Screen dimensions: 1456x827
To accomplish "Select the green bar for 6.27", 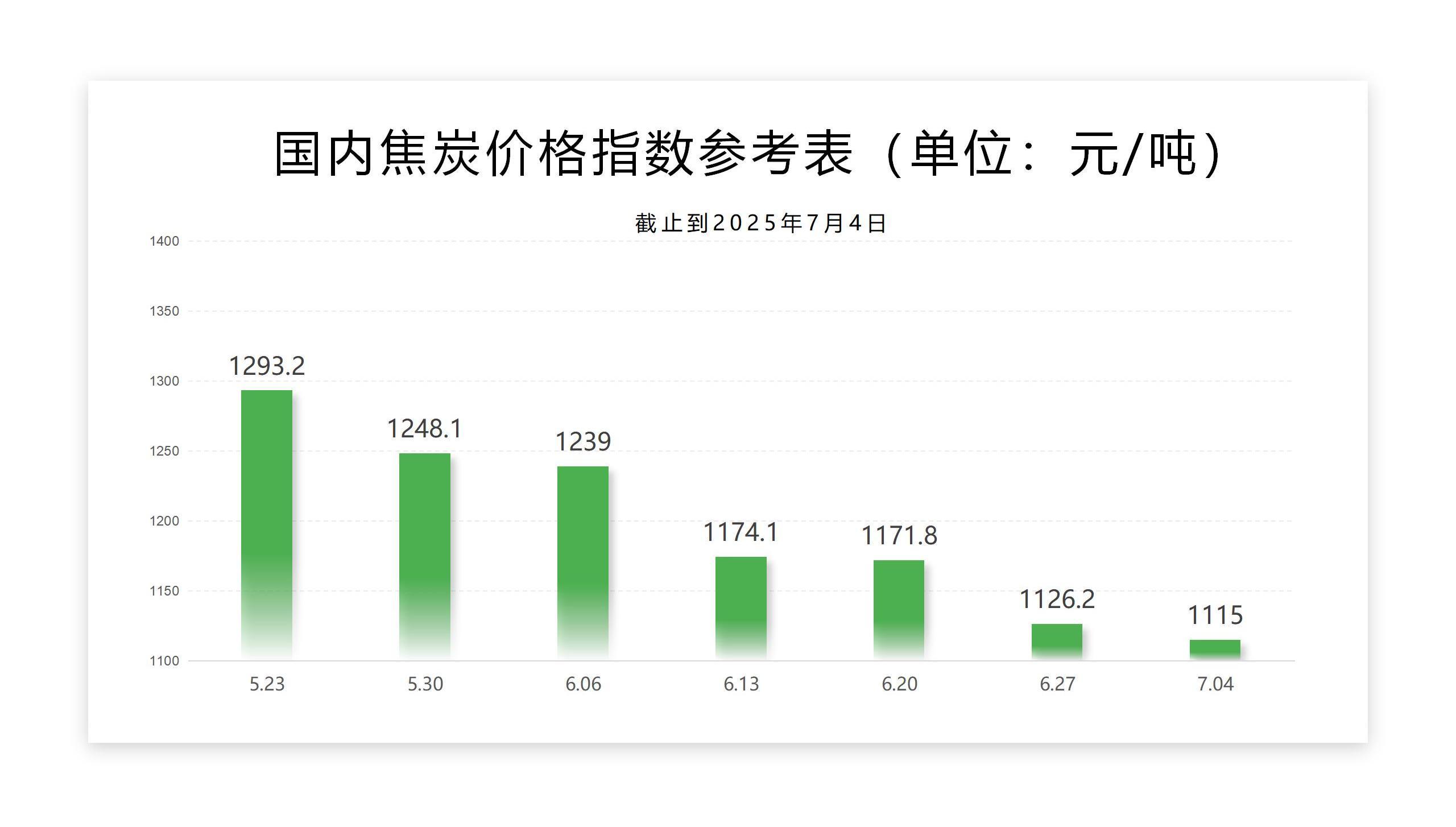I will 1057,642.
